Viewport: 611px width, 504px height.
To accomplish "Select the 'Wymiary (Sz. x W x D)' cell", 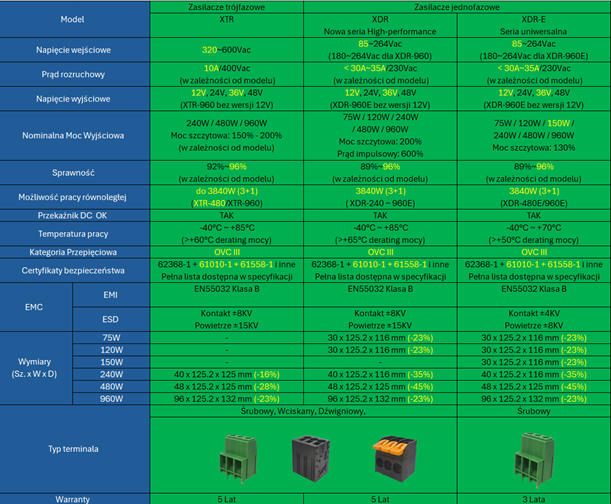I will click(38, 367).
